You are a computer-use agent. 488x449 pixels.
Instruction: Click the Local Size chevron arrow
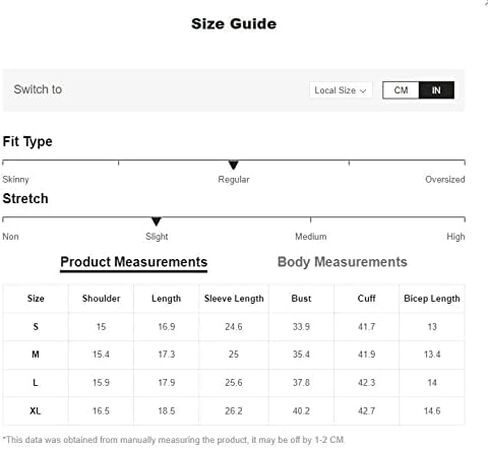[x=363, y=91]
